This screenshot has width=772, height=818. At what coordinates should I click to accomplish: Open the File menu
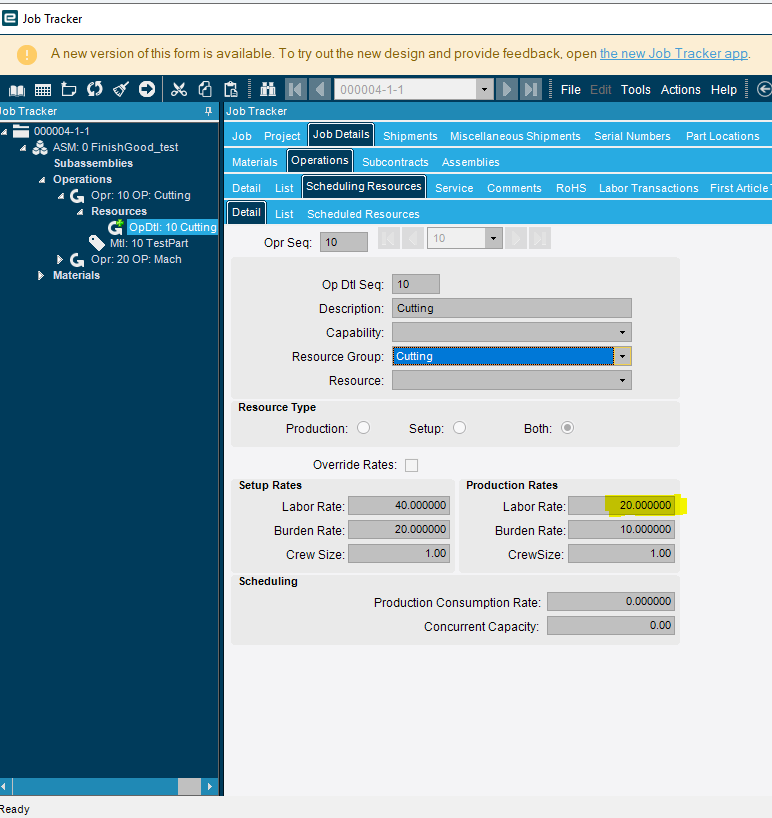[x=571, y=90]
